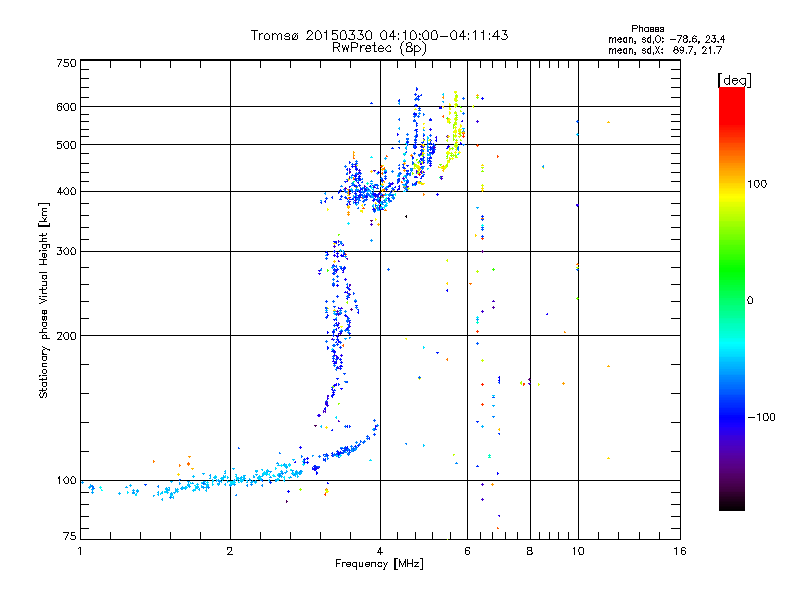800x600 pixels.
Task: Click y-axis tick label '75'
Action: (70, 536)
